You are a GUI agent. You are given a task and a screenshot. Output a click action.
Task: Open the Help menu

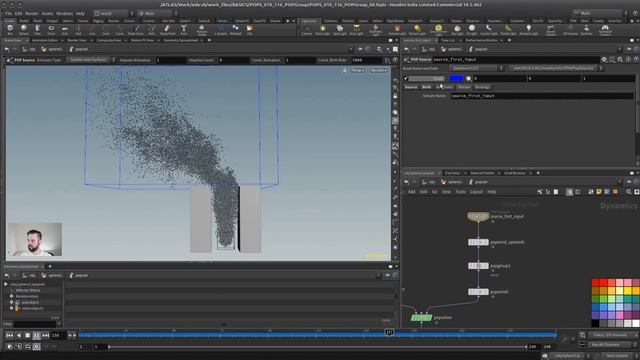point(80,13)
